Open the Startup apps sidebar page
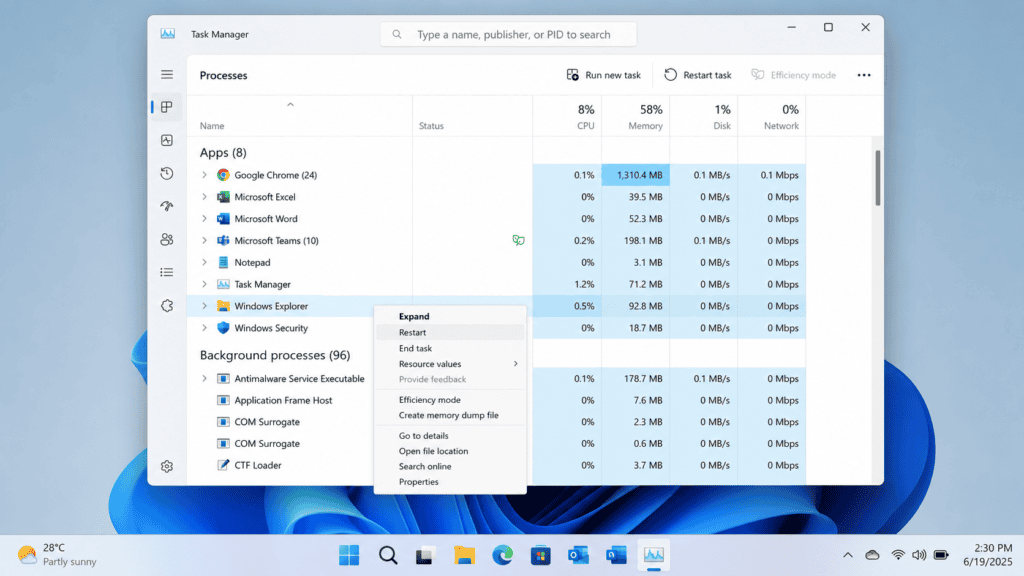Image resolution: width=1024 pixels, height=576 pixels. (167, 206)
